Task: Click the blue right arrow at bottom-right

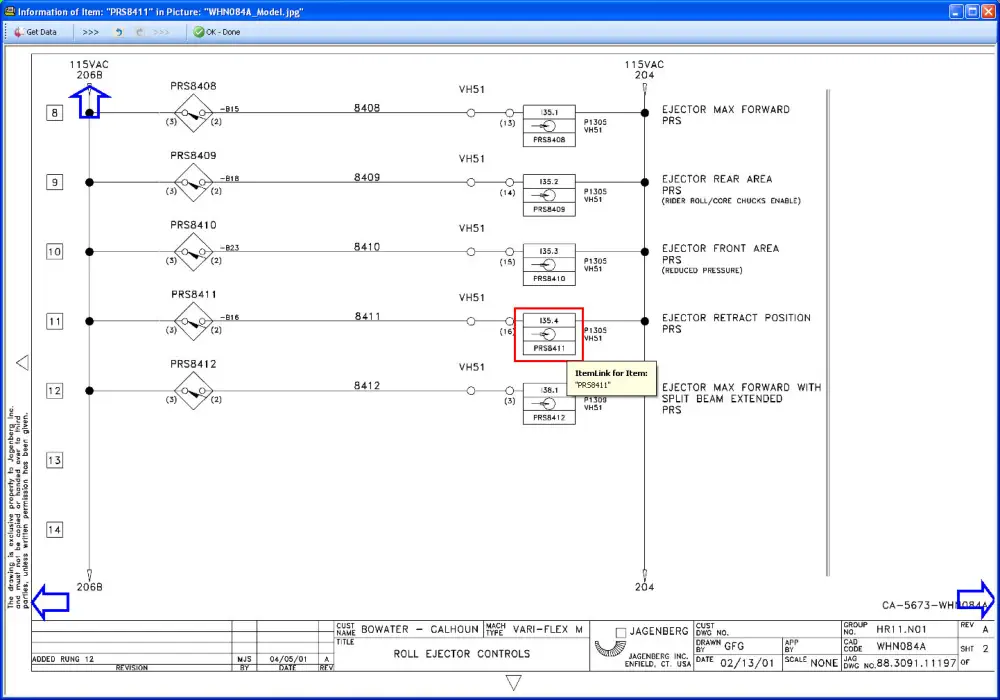Action: [x=975, y=599]
